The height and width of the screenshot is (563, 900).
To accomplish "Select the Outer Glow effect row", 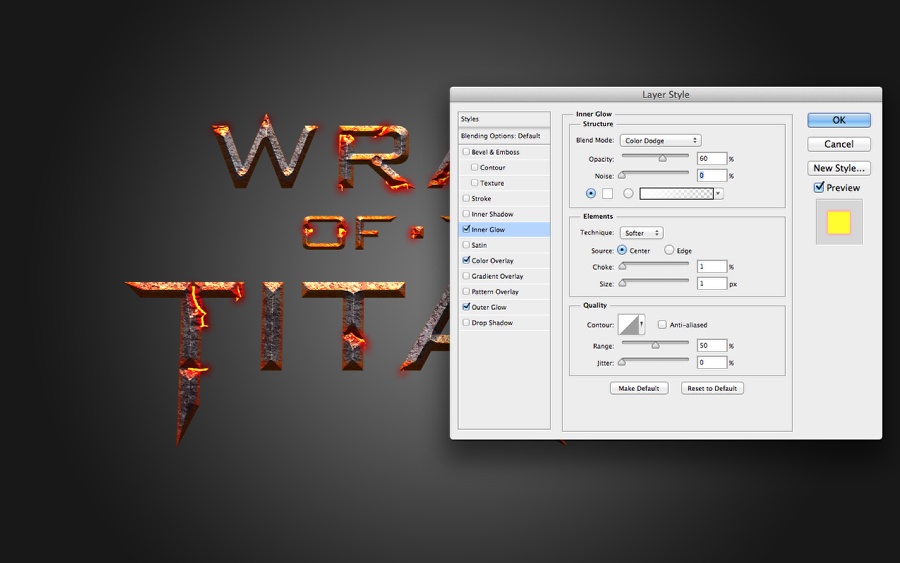I will 504,307.
